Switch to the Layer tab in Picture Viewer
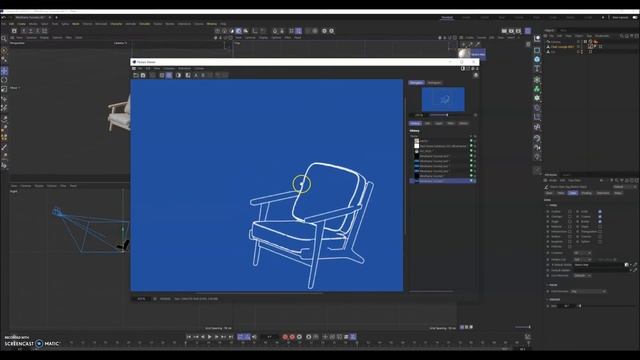The image size is (640, 360). (x=439, y=123)
